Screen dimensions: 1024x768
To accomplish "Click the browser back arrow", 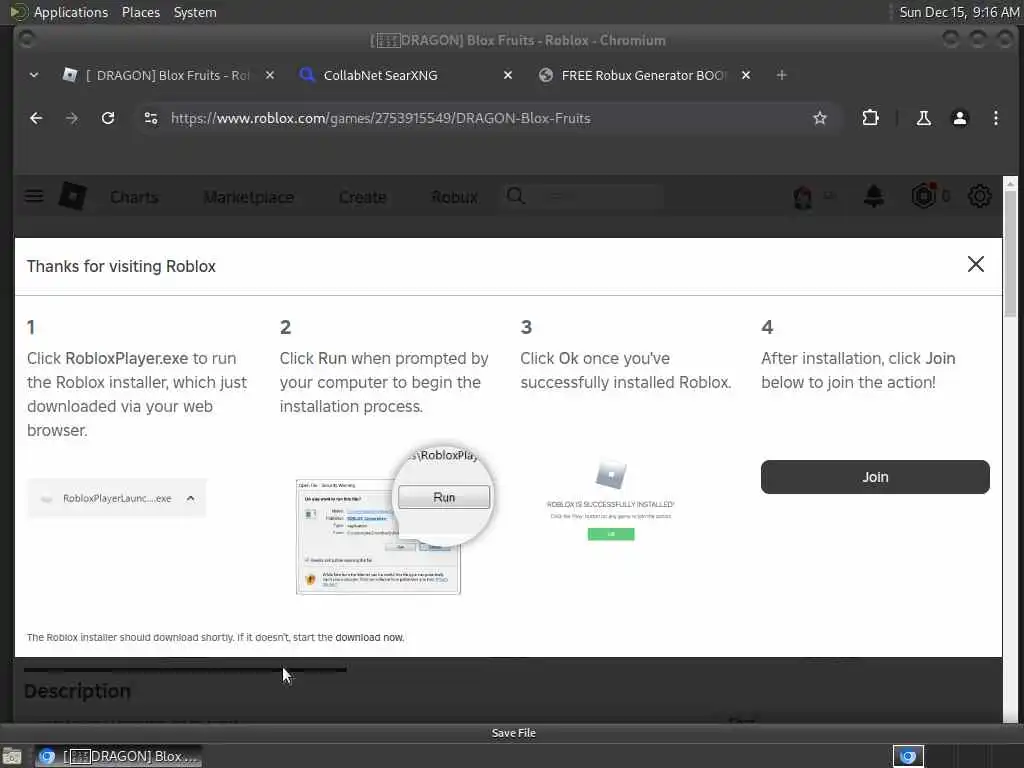I will click(x=36, y=118).
